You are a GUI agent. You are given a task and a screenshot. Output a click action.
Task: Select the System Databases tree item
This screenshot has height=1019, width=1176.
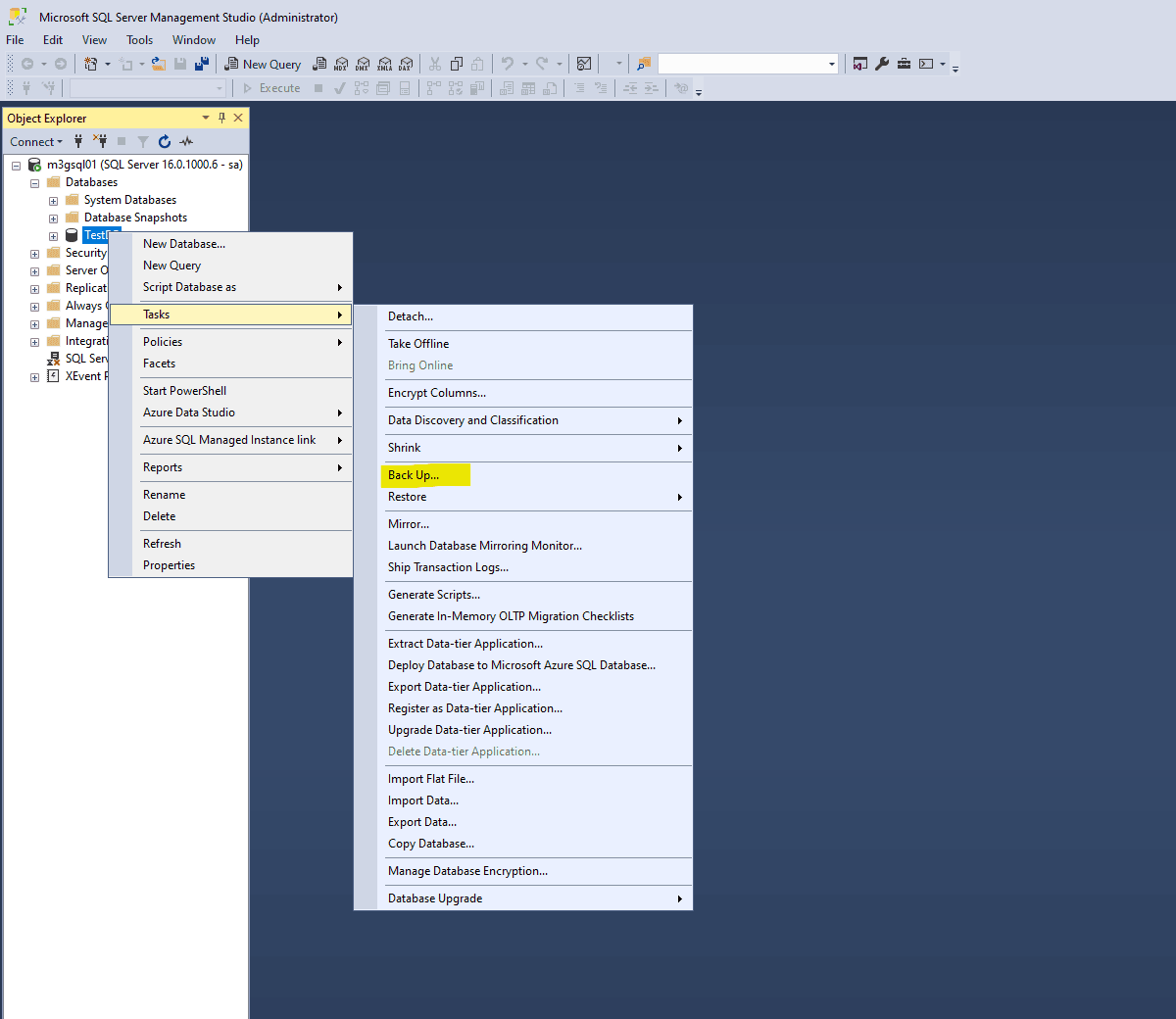click(130, 200)
